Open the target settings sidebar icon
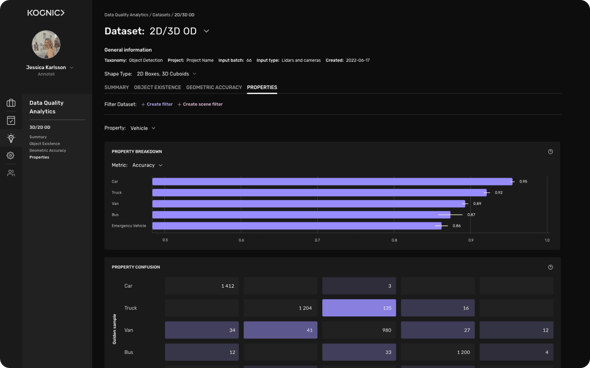590x368 pixels. click(11, 155)
